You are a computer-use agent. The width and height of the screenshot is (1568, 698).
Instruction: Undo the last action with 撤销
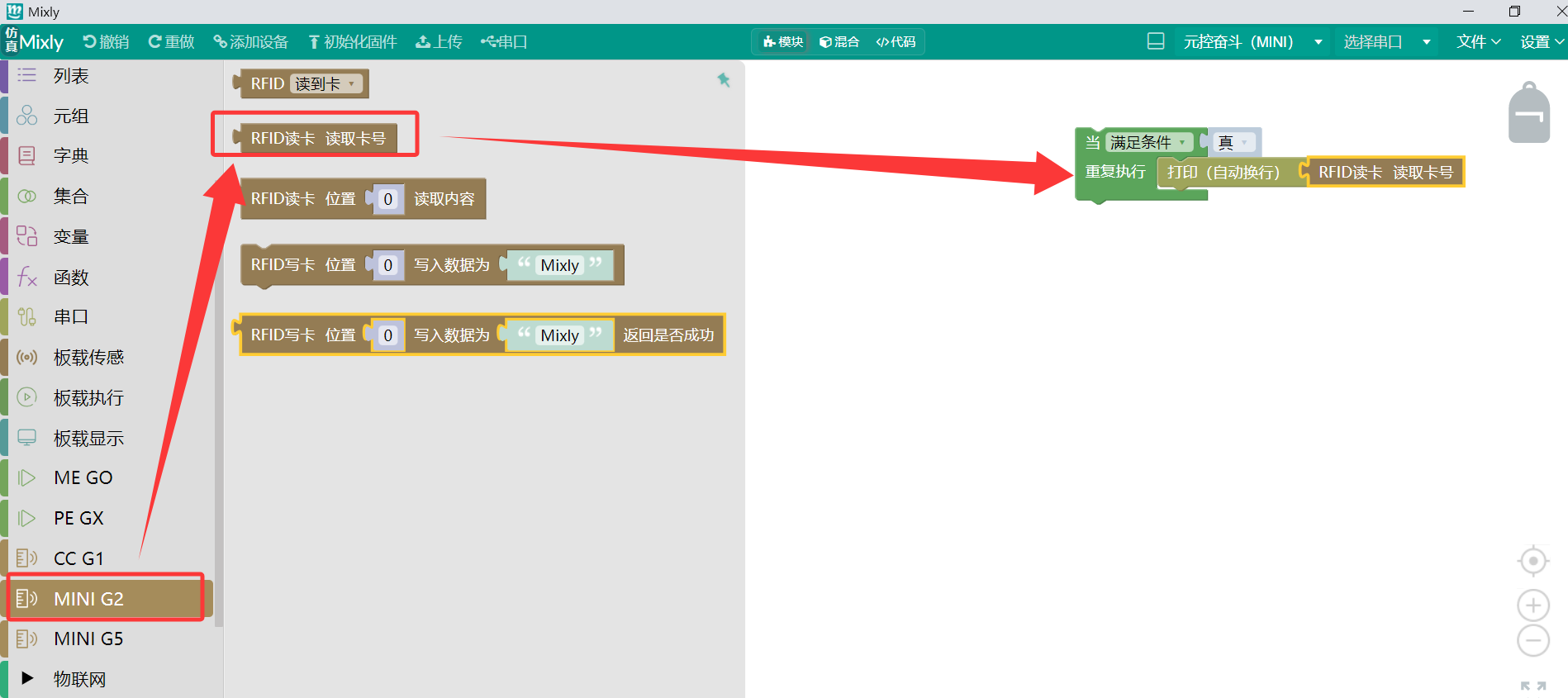click(106, 42)
